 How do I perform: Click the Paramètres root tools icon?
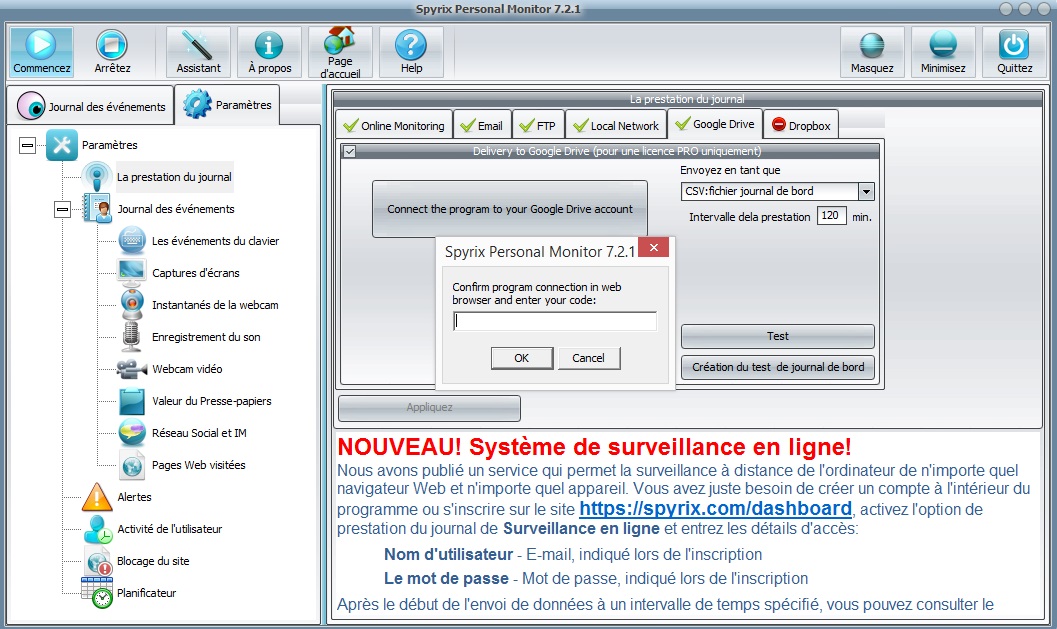coord(61,144)
